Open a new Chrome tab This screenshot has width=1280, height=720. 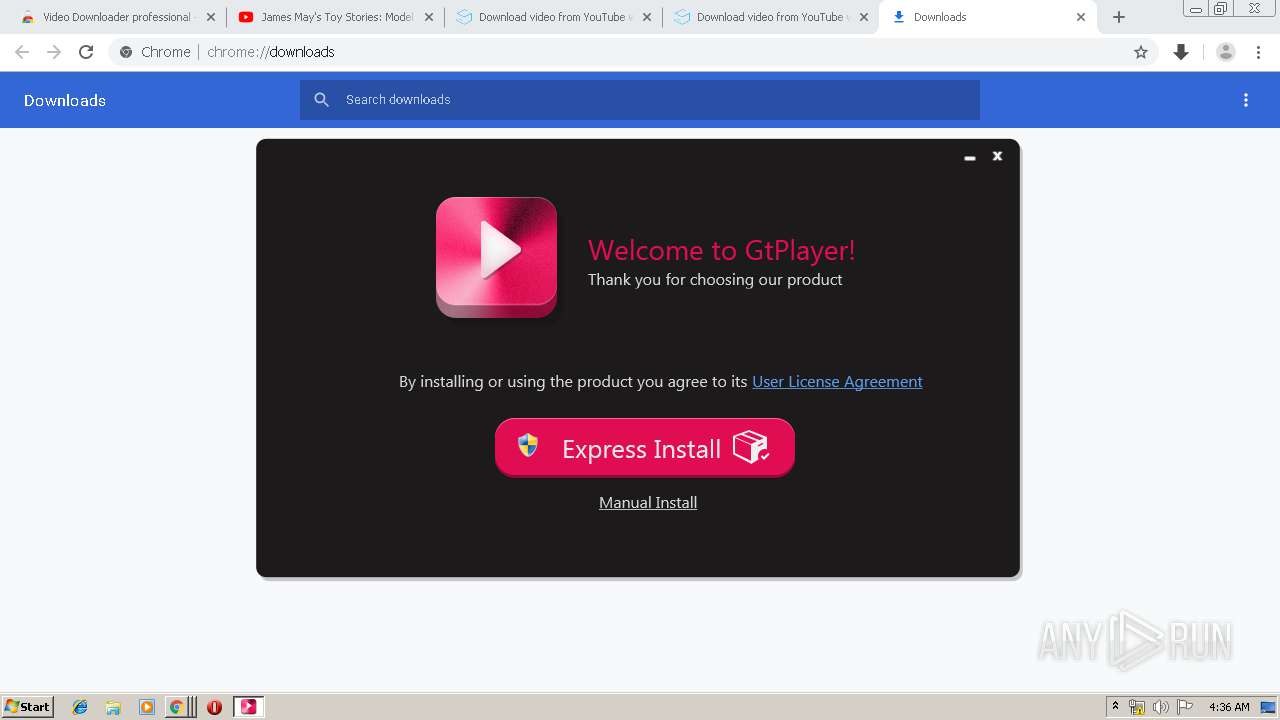[1119, 17]
